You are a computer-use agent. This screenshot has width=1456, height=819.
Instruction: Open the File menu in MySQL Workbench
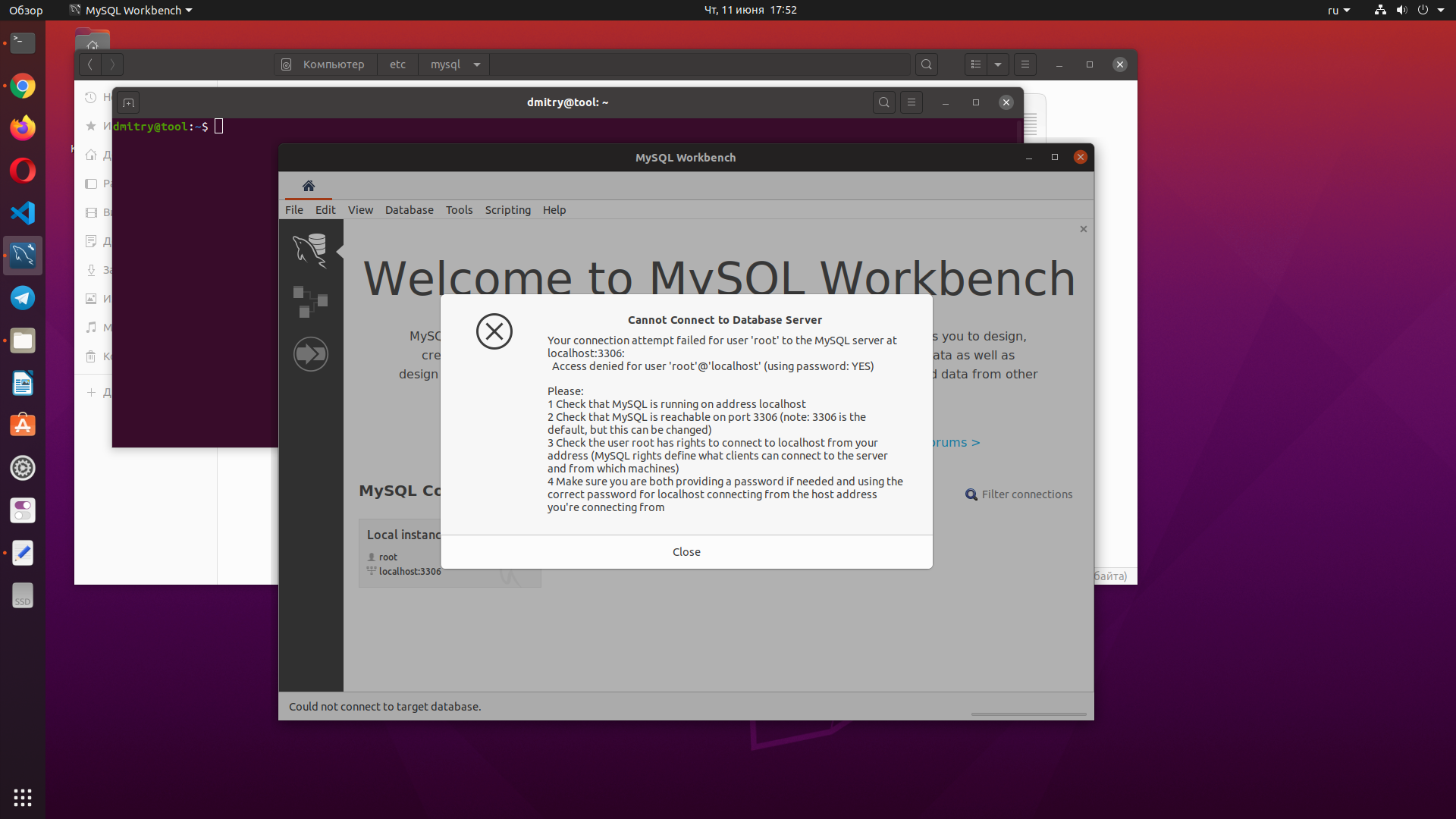(x=294, y=210)
